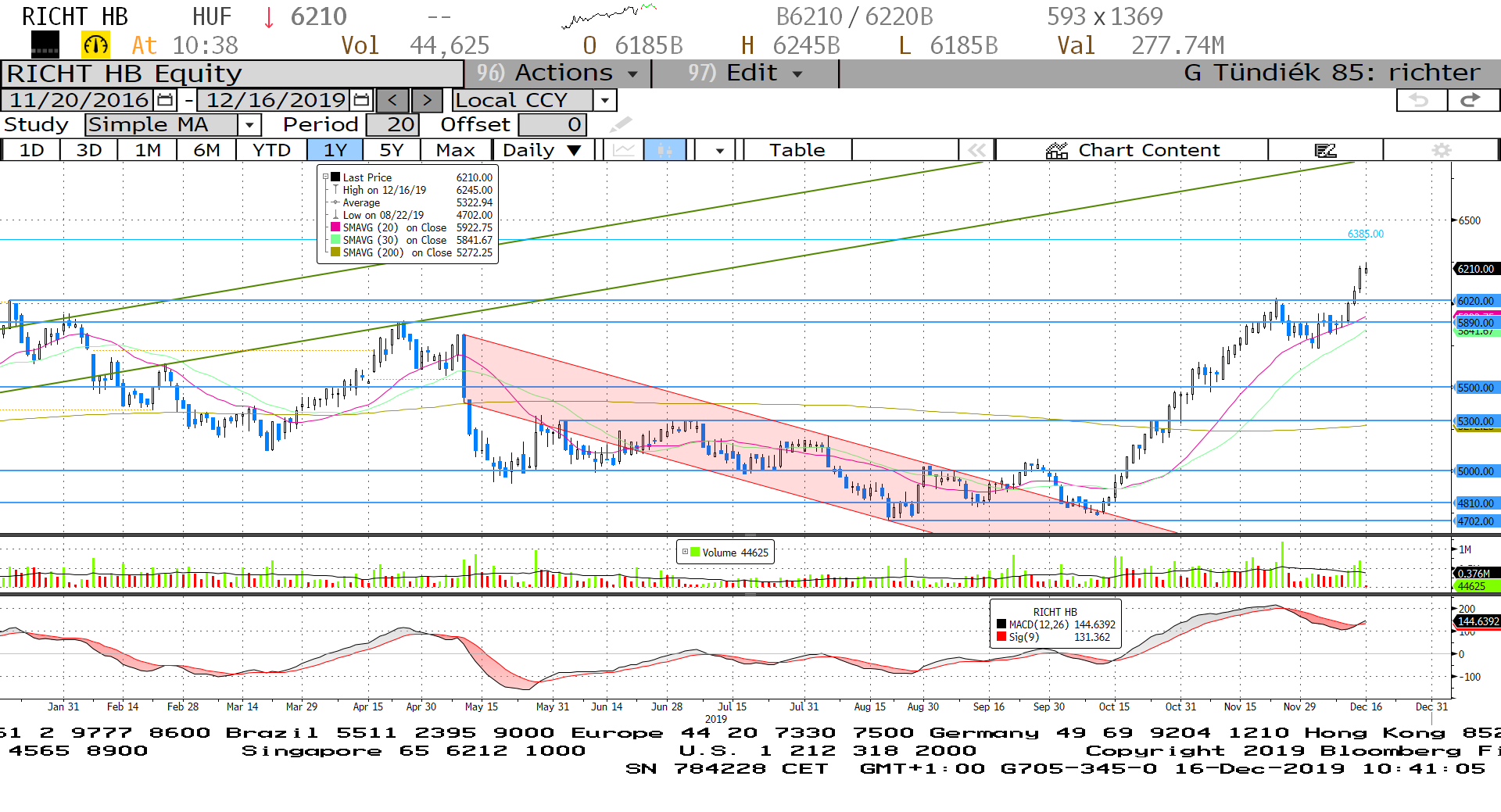Click the Low on 08/22/19 legend row
The image size is (1501, 812).
(x=412, y=215)
